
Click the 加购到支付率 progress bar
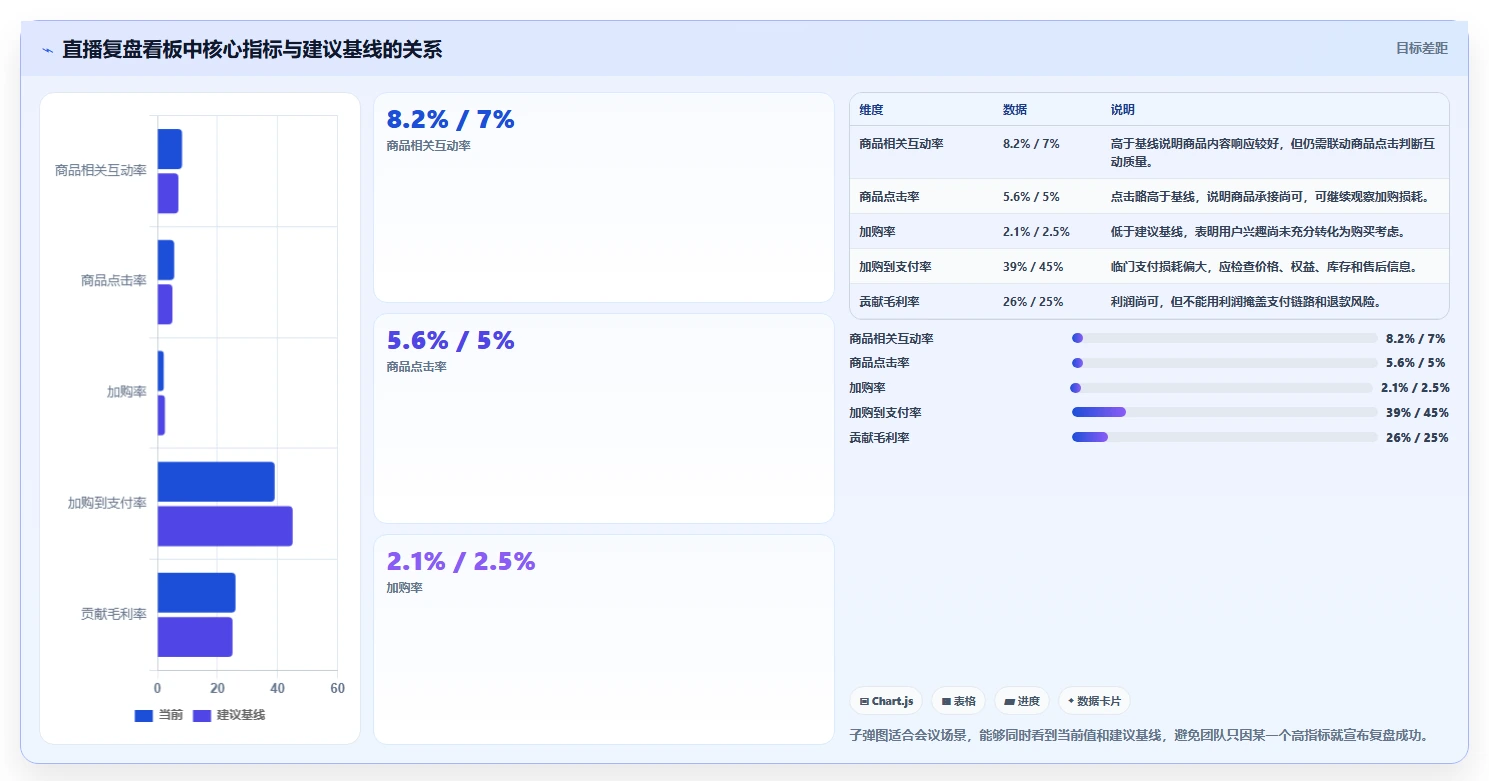click(x=1225, y=412)
